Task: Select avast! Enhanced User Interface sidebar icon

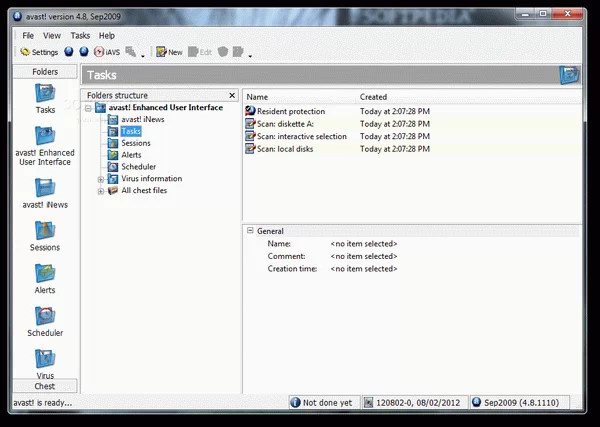Action: click(45, 146)
